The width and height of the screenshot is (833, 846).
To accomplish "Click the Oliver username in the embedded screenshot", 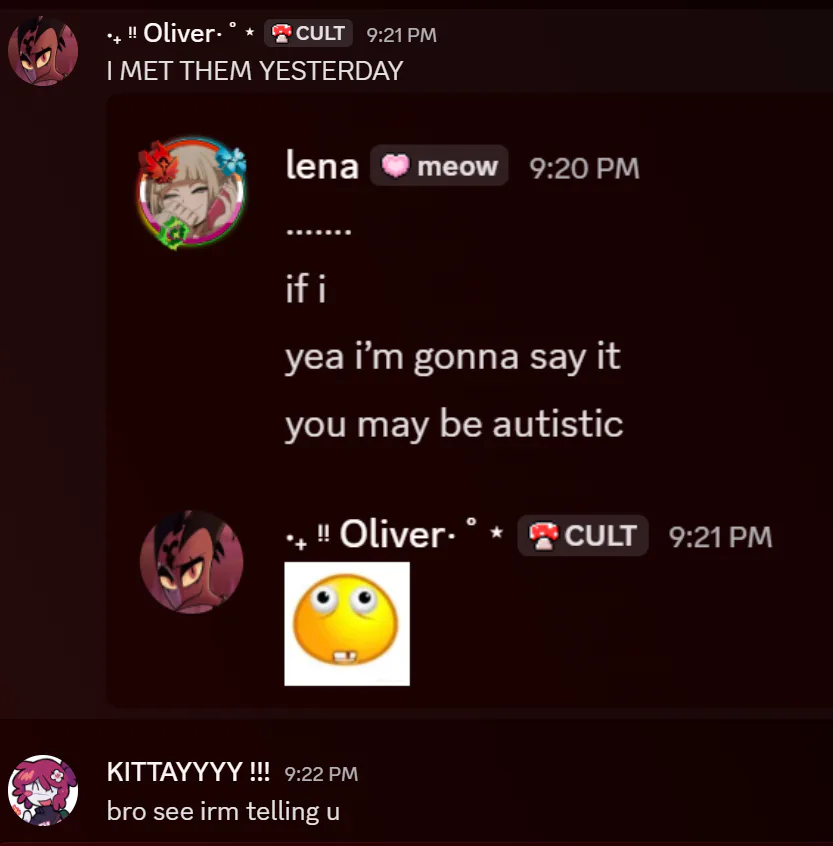I will [394, 535].
